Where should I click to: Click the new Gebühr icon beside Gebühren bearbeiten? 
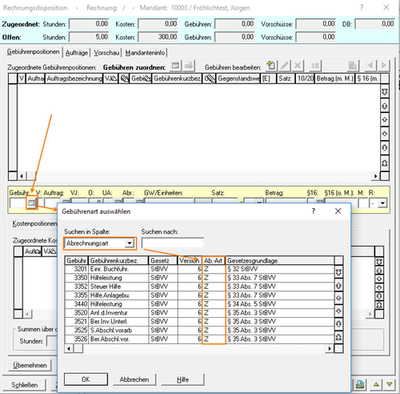pyautogui.click(x=271, y=66)
